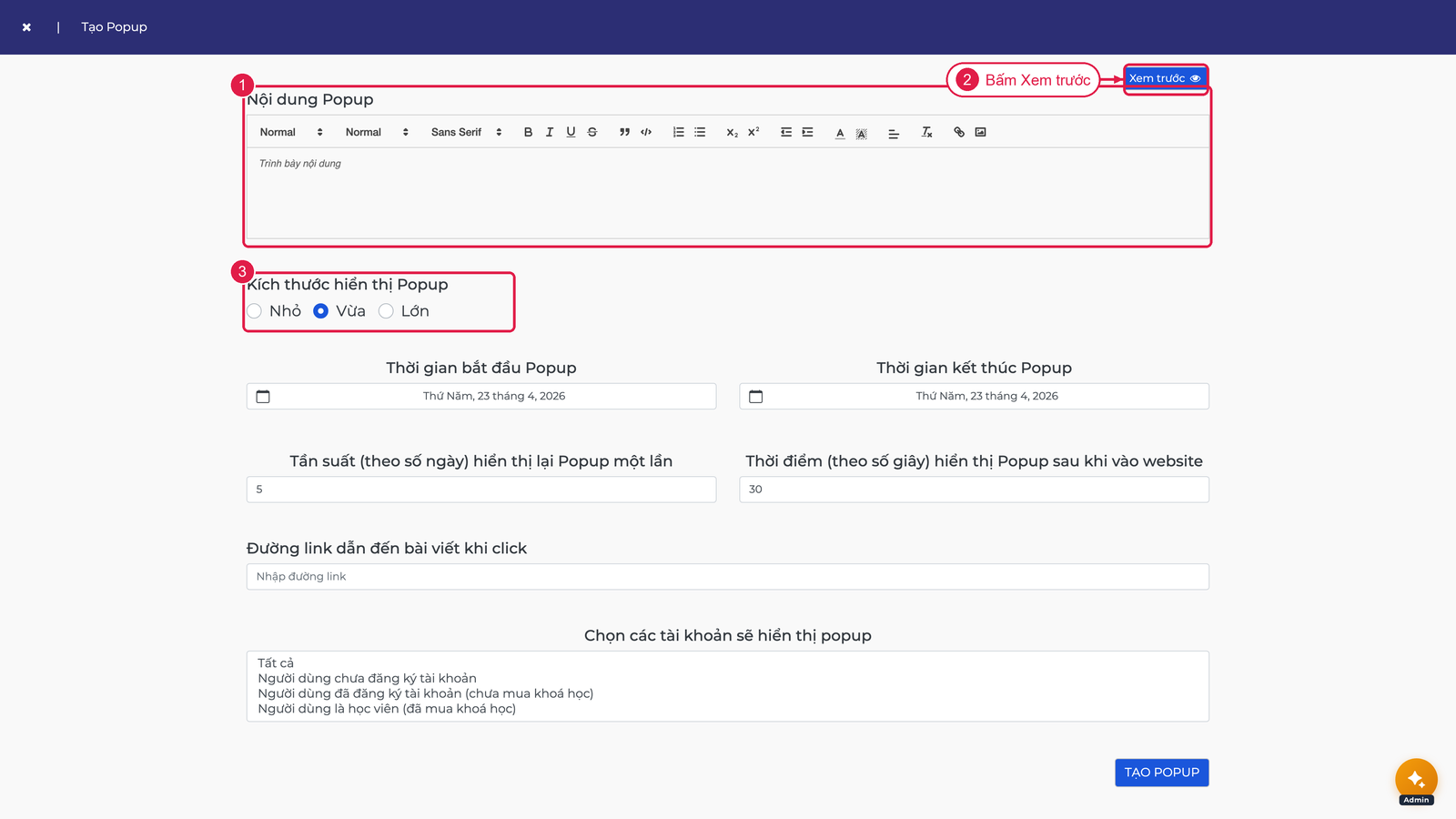Click the popup end date field
The width and height of the screenshot is (1456, 819).
(x=974, y=396)
